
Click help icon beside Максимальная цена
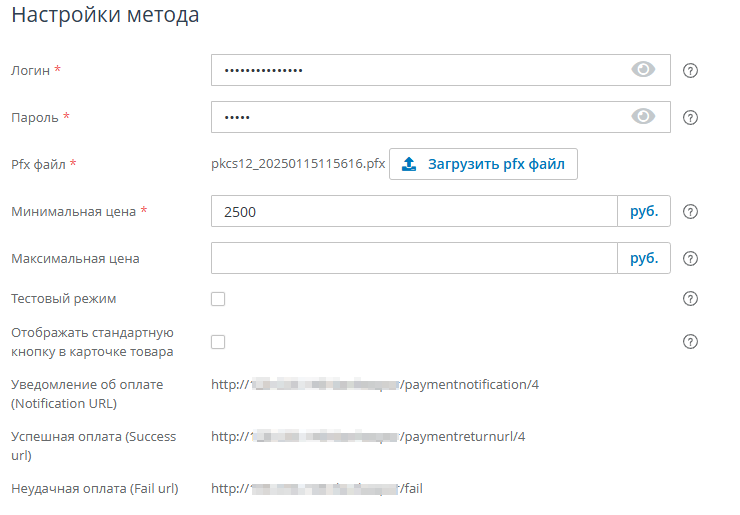coord(689,259)
